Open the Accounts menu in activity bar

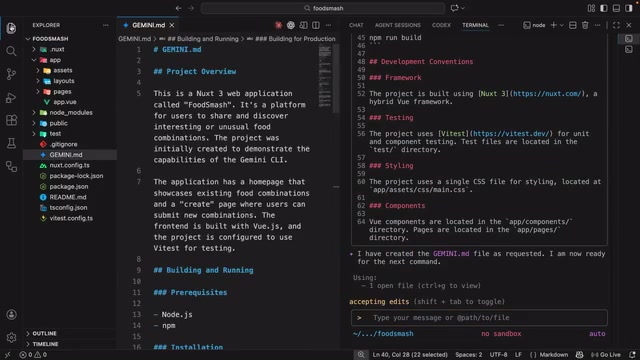11,314
